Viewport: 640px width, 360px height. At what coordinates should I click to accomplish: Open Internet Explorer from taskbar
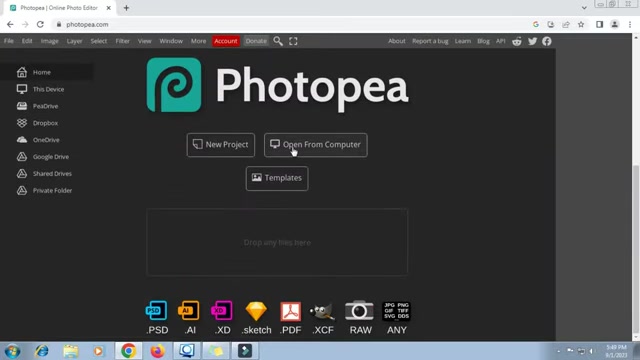42,351
